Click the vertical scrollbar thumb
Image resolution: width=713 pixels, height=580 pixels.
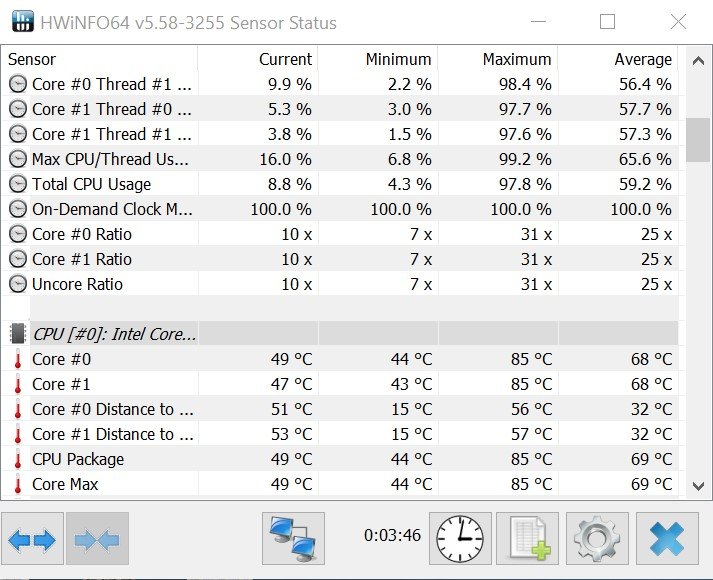point(698,140)
